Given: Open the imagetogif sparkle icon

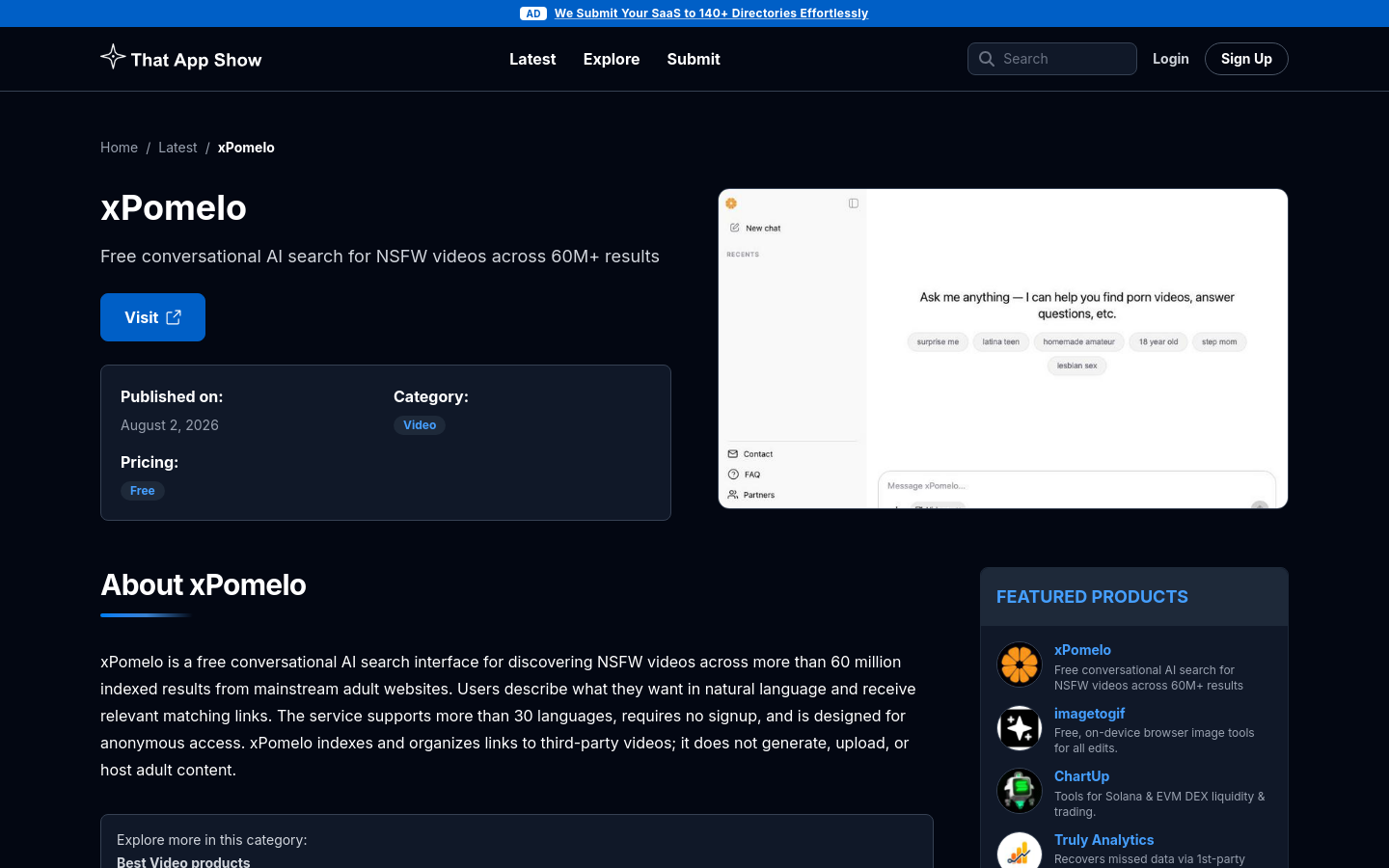Looking at the screenshot, I should pyautogui.click(x=1020, y=728).
